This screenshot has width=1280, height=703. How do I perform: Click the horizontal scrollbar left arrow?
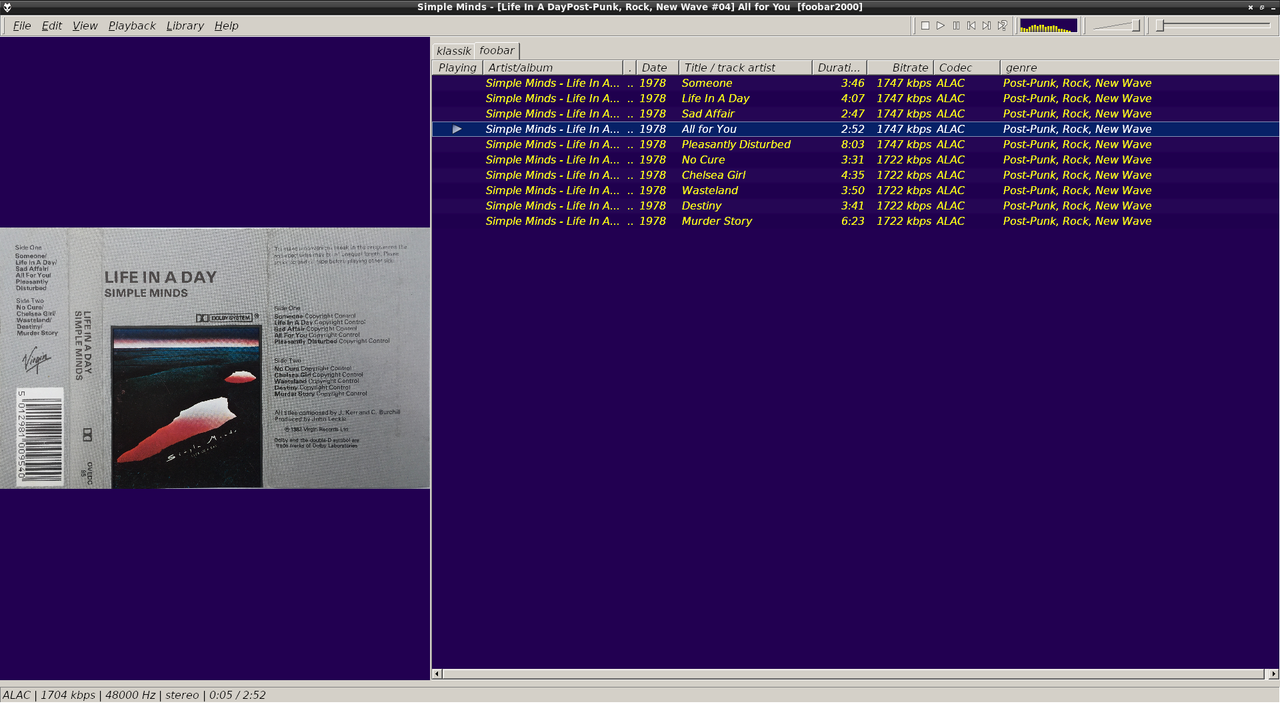437,674
